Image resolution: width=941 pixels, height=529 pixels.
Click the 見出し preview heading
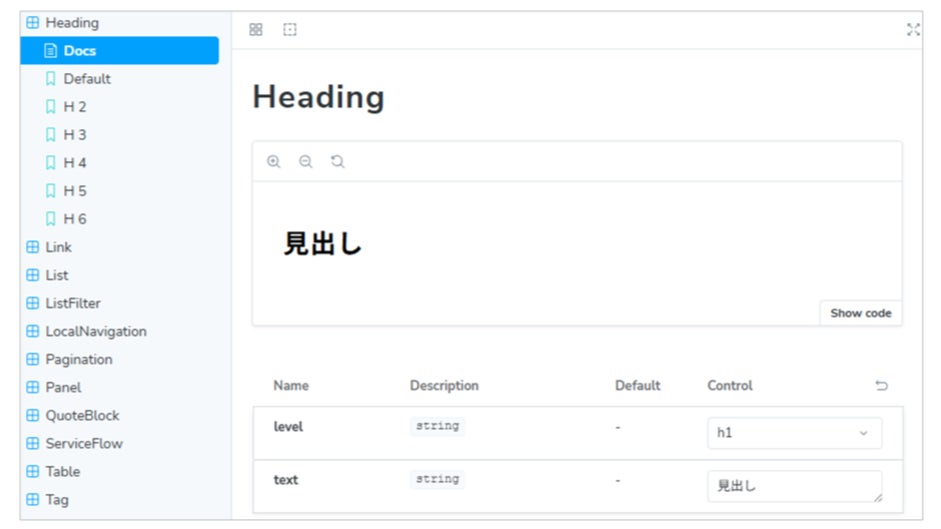click(x=322, y=244)
